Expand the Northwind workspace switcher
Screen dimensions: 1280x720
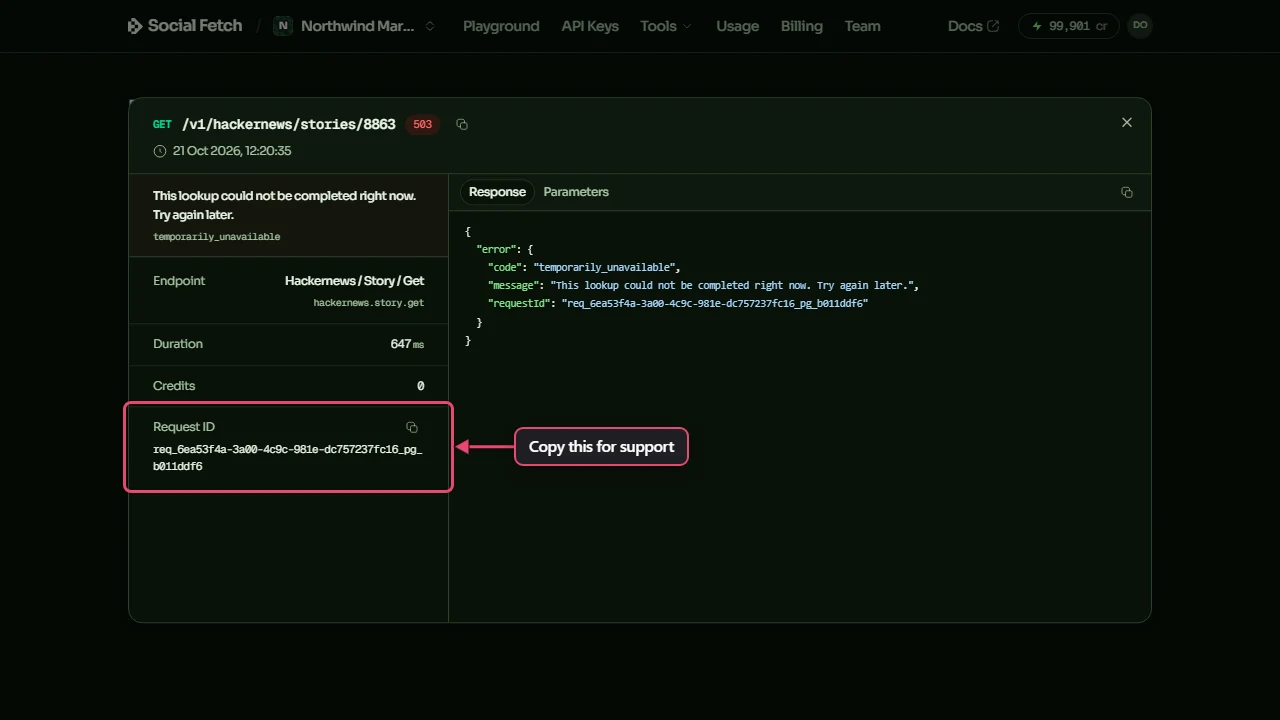[x=356, y=26]
